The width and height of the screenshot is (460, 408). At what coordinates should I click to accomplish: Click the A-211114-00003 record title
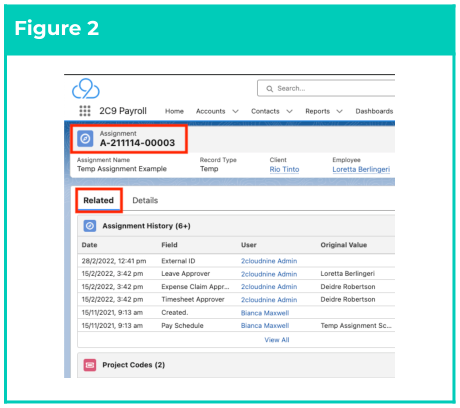pos(137,143)
